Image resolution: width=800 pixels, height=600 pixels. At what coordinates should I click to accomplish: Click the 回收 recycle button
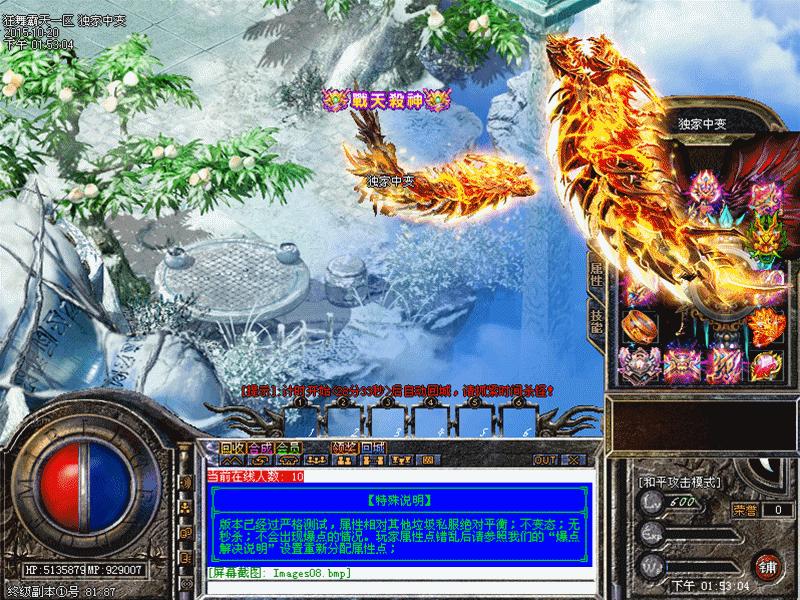(232, 448)
